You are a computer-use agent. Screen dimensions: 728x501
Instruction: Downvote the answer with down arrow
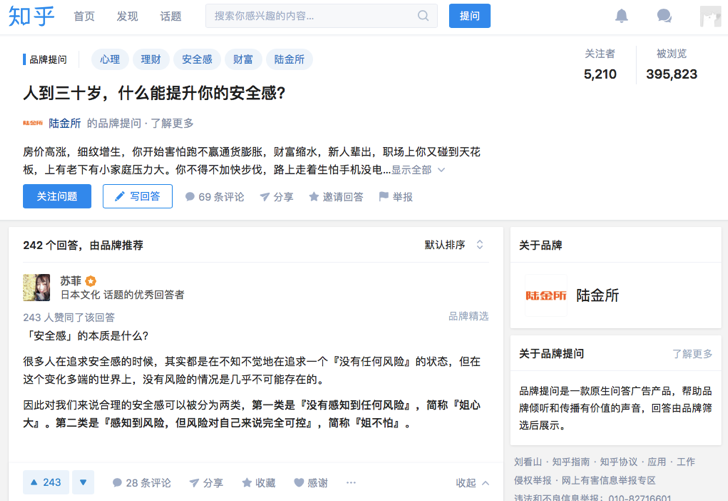pos(83,482)
